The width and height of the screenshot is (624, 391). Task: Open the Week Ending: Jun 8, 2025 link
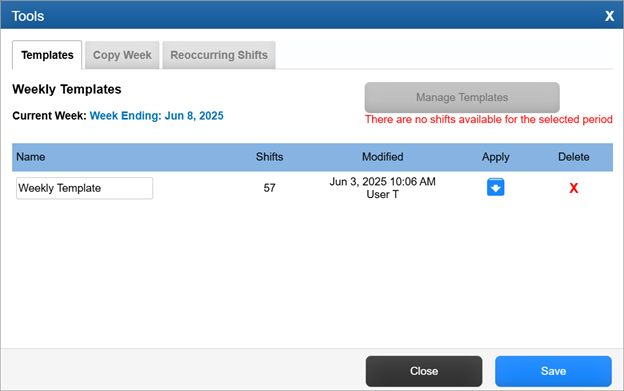point(156,116)
